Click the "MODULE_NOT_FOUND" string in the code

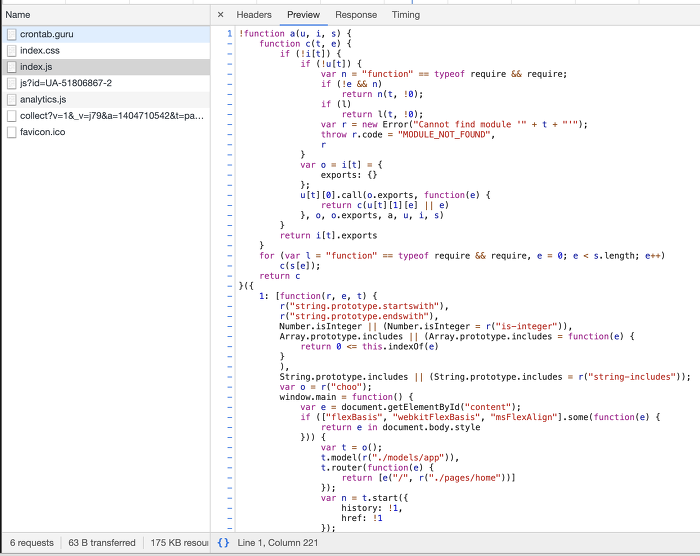coord(444,134)
